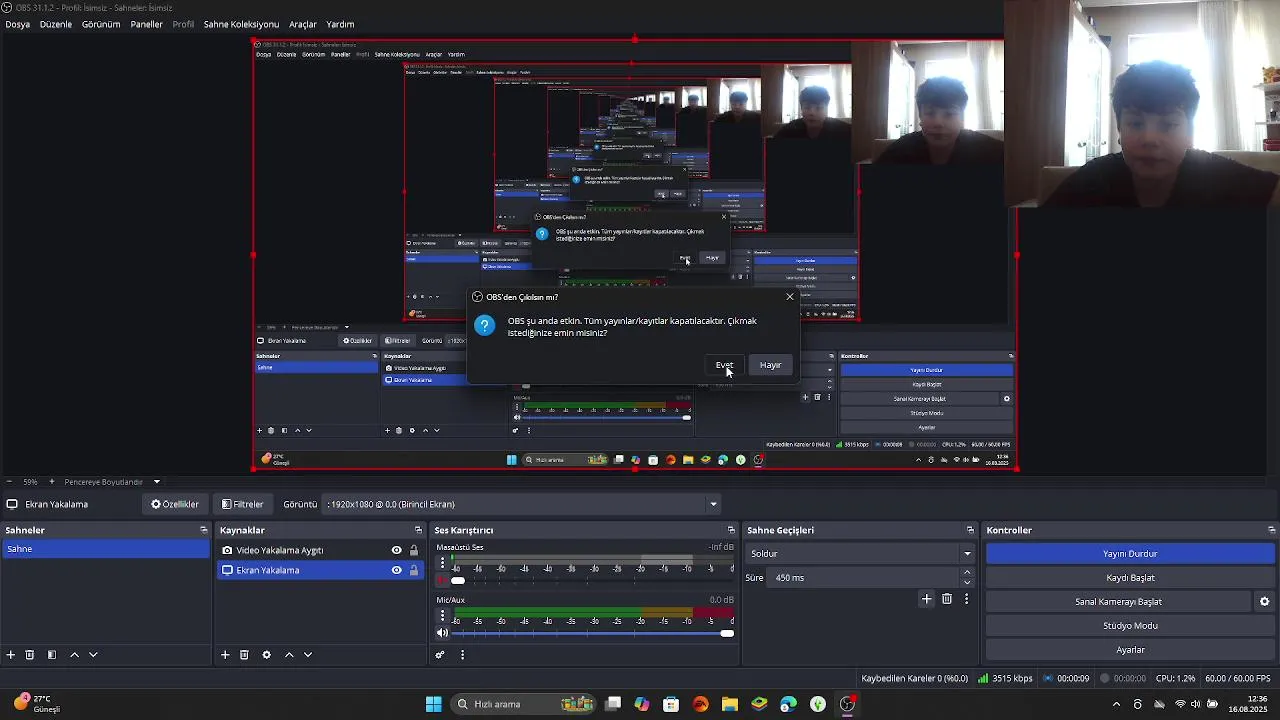
Task: Open File Explorer from taskbar
Action: (730, 704)
